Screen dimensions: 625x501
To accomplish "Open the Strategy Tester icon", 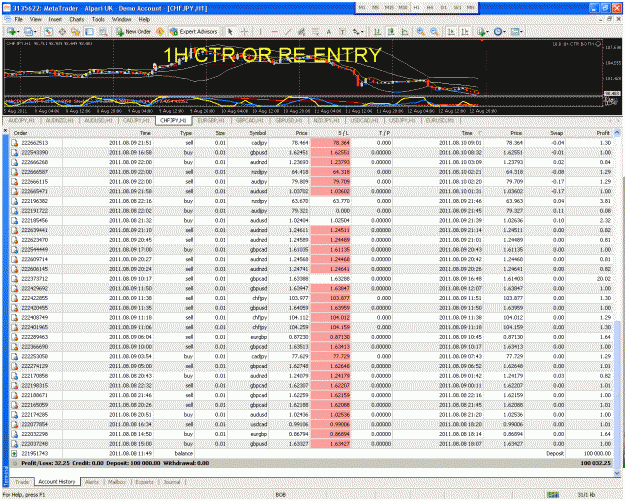I will (103, 31).
